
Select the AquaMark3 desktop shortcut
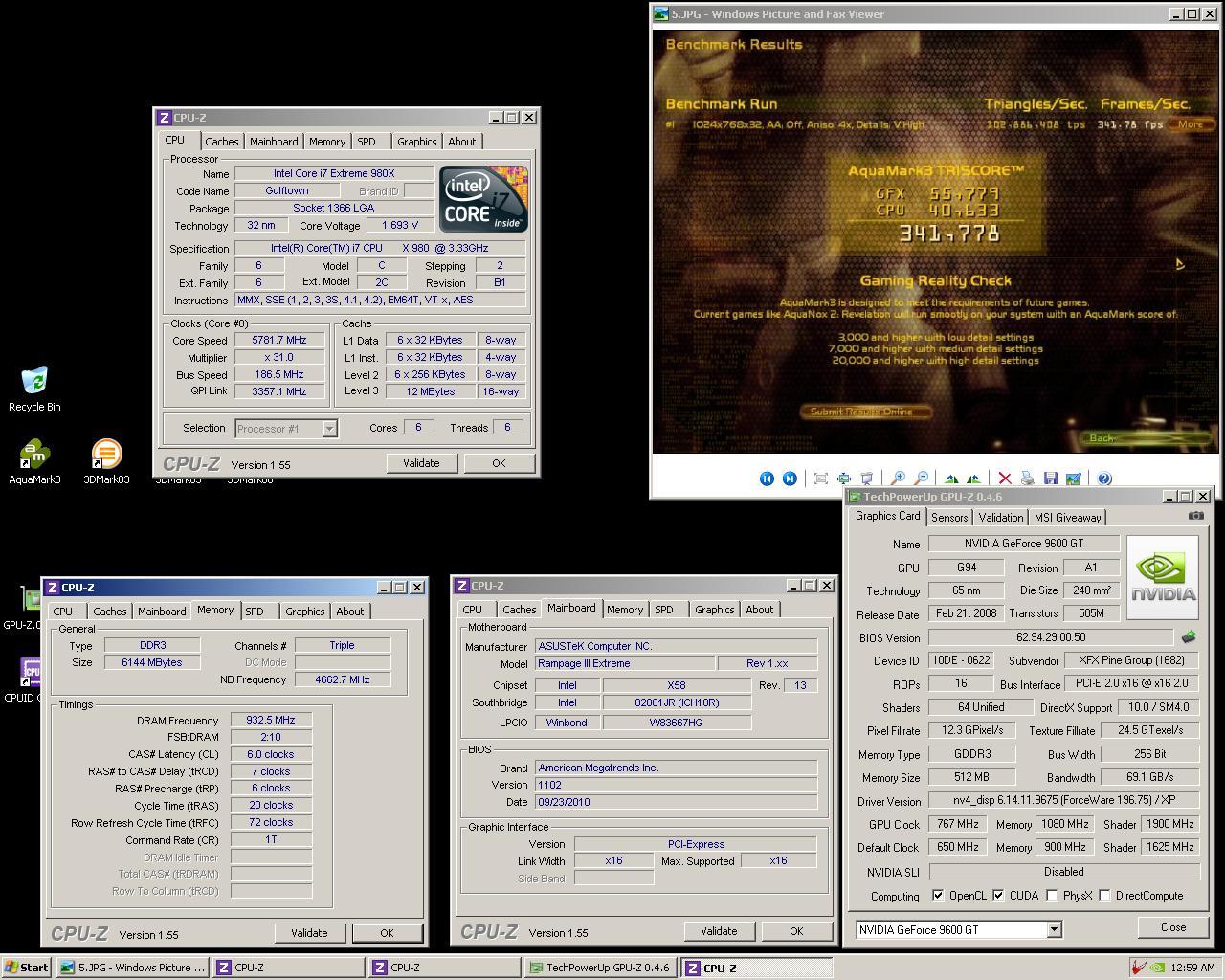(x=34, y=462)
